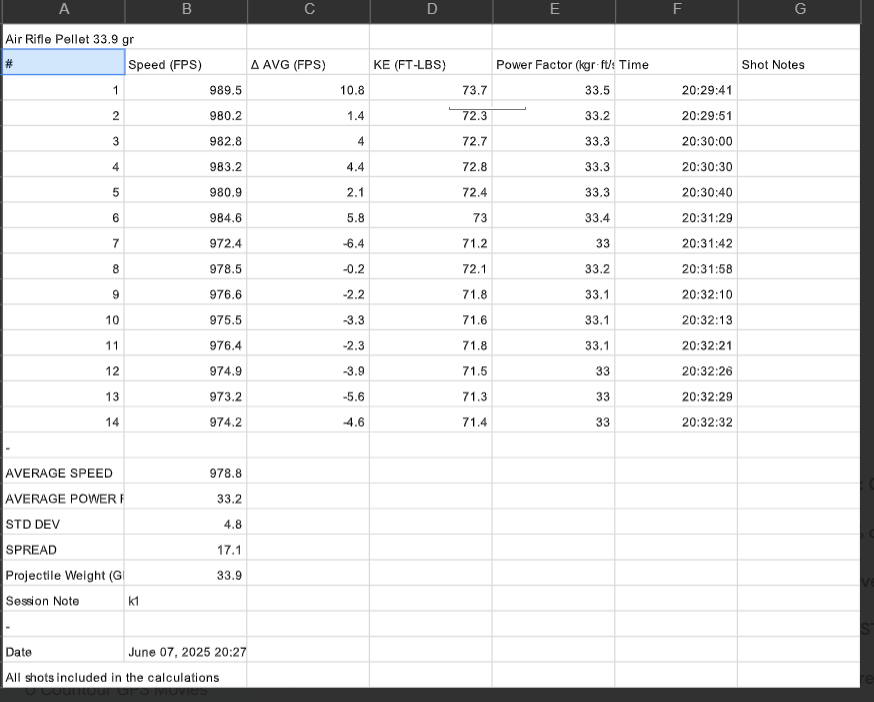This screenshot has height=702, width=874.
Task: Select speed value 974.9 for shot 12
Action: point(186,371)
